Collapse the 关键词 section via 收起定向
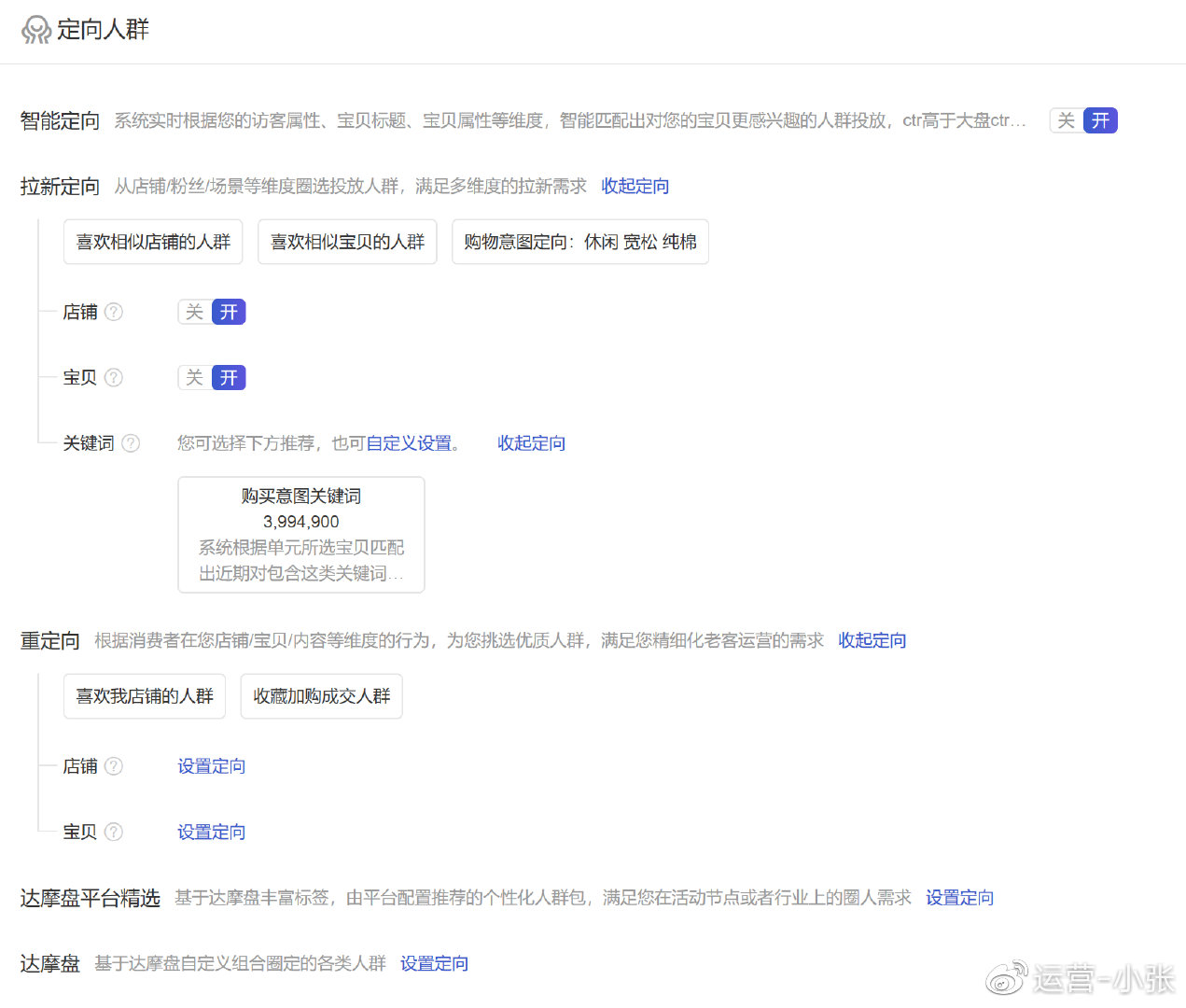The image size is (1186, 1008). click(531, 443)
